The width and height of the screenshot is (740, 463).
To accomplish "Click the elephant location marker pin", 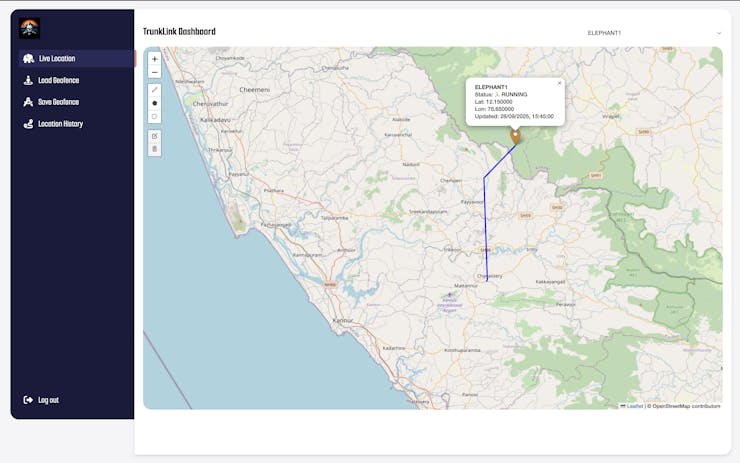I will (x=516, y=136).
